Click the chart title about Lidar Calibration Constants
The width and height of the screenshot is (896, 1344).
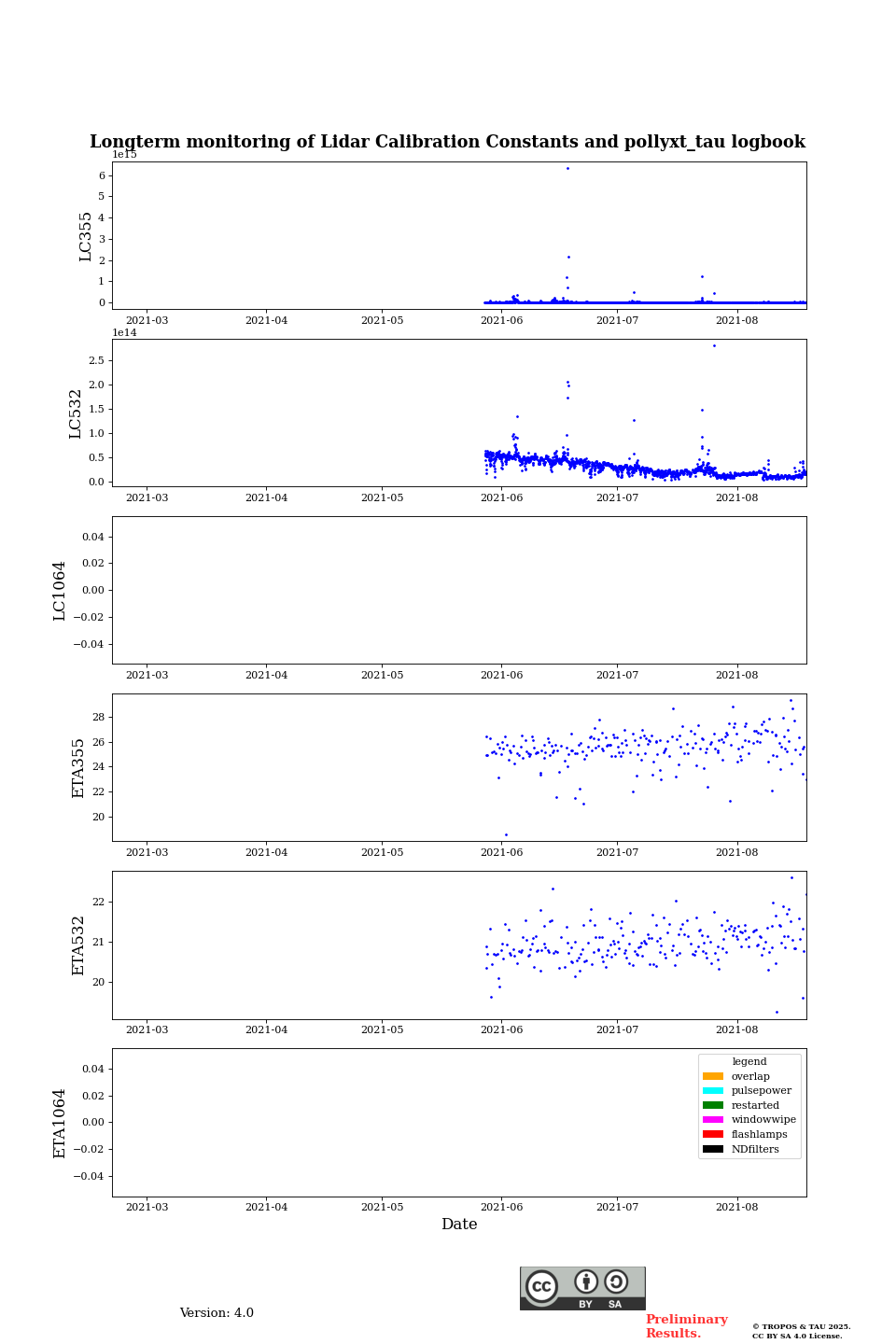coord(447,142)
